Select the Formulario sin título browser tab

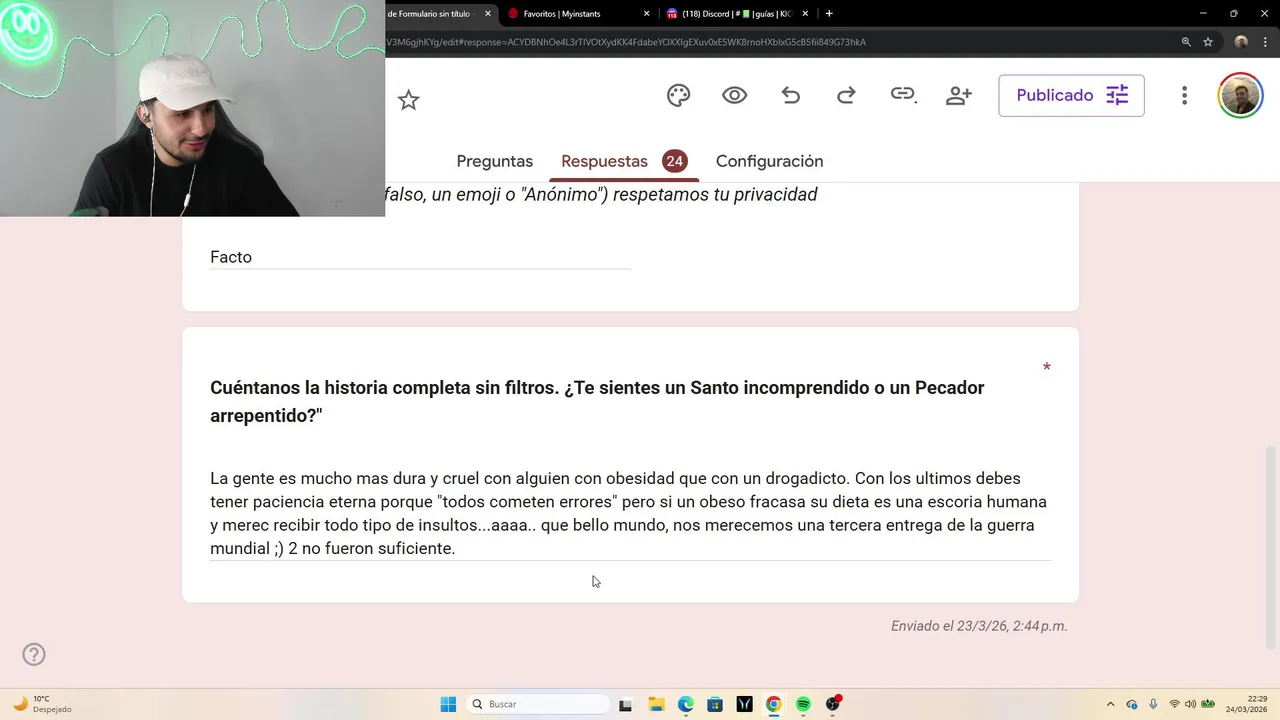[428, 14]
